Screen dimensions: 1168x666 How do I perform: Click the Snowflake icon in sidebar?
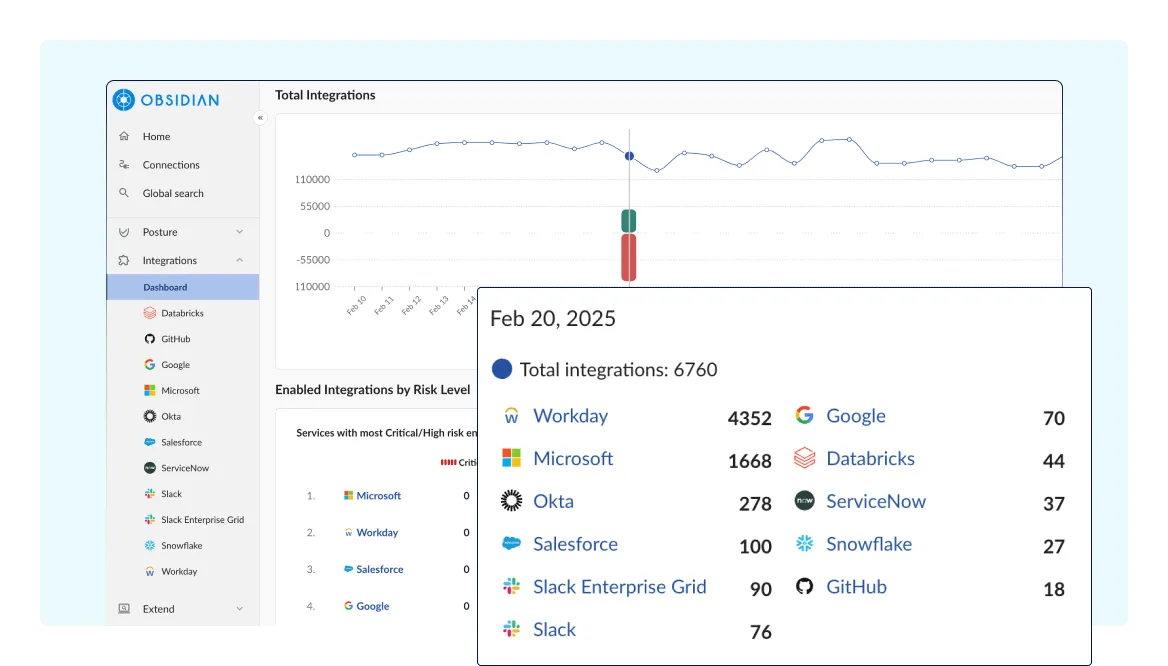(150, 545)
